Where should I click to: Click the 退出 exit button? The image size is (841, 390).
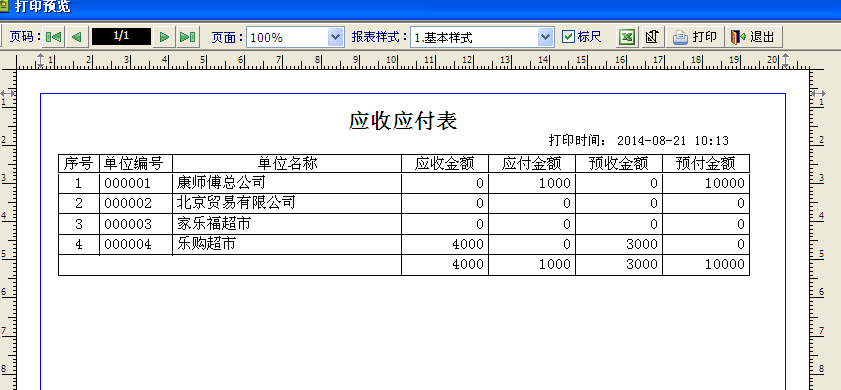753,37
